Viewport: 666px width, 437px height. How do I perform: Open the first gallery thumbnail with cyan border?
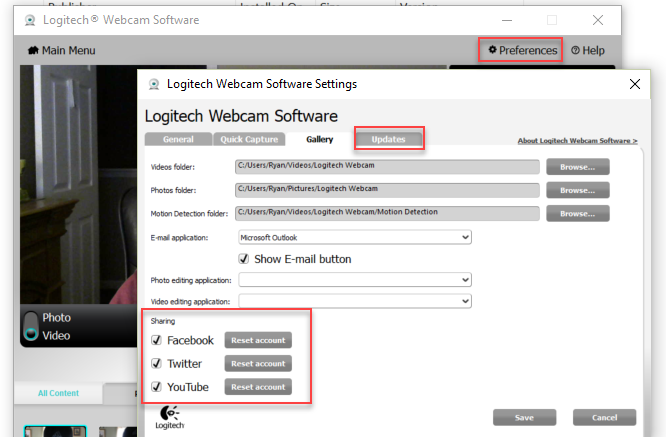pos(55,431)
